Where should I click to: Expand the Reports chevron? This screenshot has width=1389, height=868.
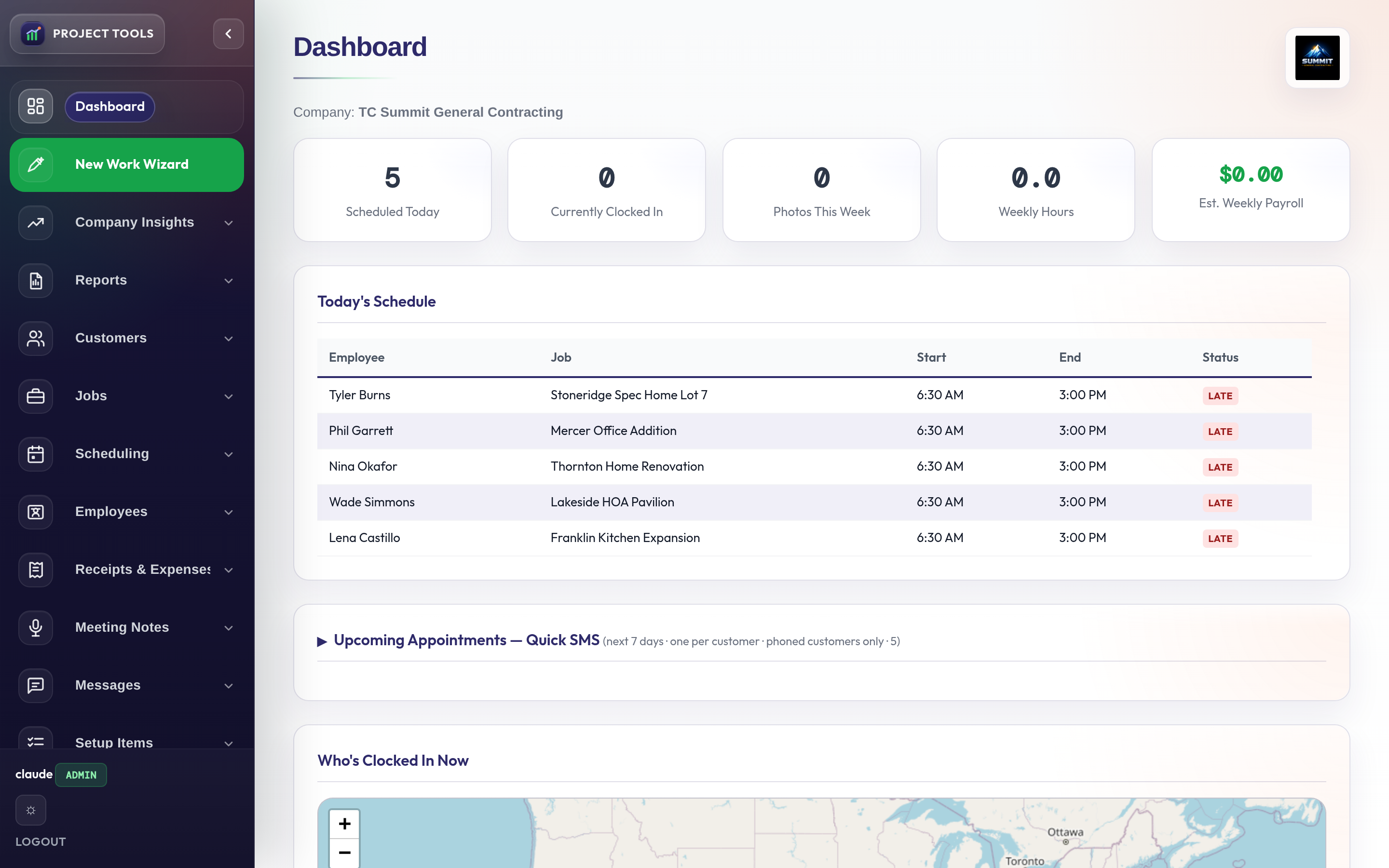click(x=229, y=281)
